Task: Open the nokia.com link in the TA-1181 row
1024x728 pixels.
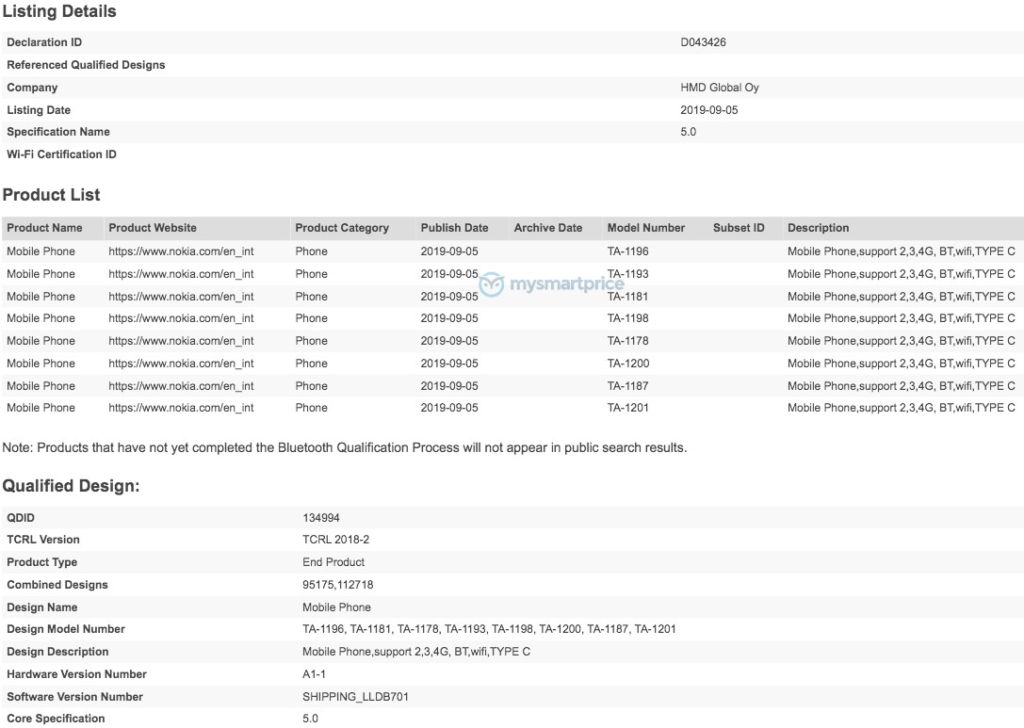Action: [181, 296]
